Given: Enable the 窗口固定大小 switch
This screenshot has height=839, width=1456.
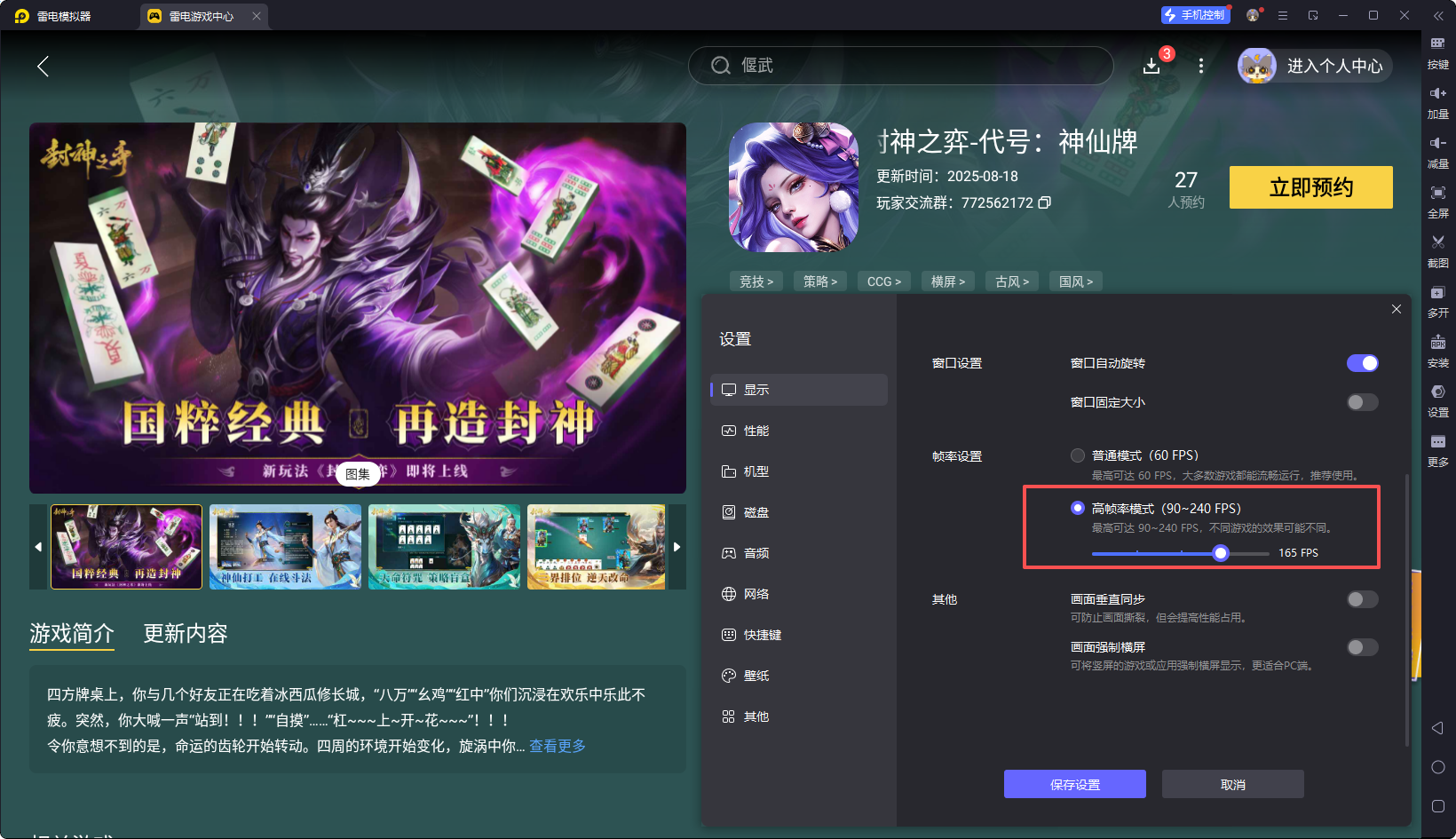Looking at the screenshot, I should [1363, 402].
